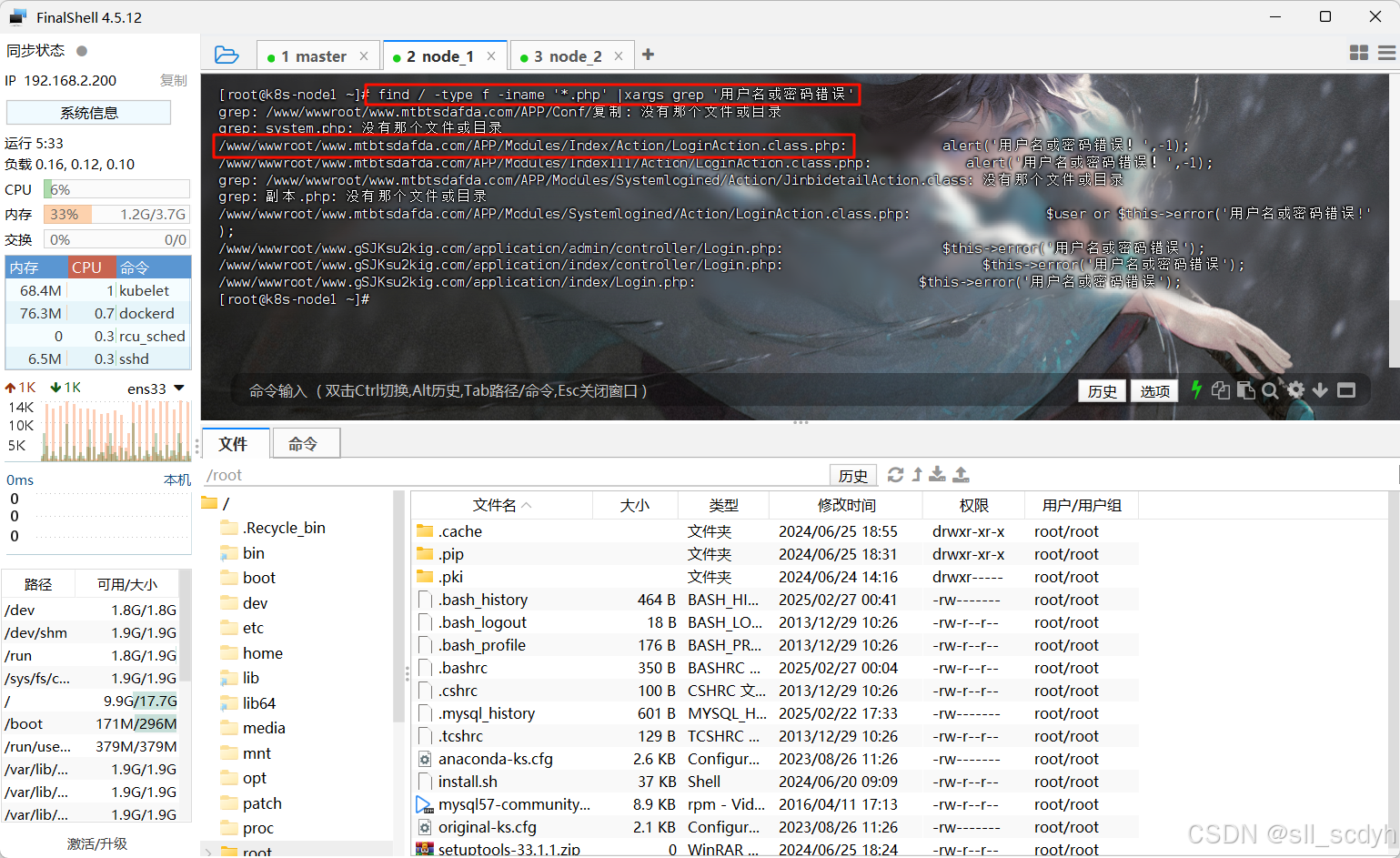Click the setuptools-33.1.1.zip archive icon
1400x858 pixels.
point(425,850)
